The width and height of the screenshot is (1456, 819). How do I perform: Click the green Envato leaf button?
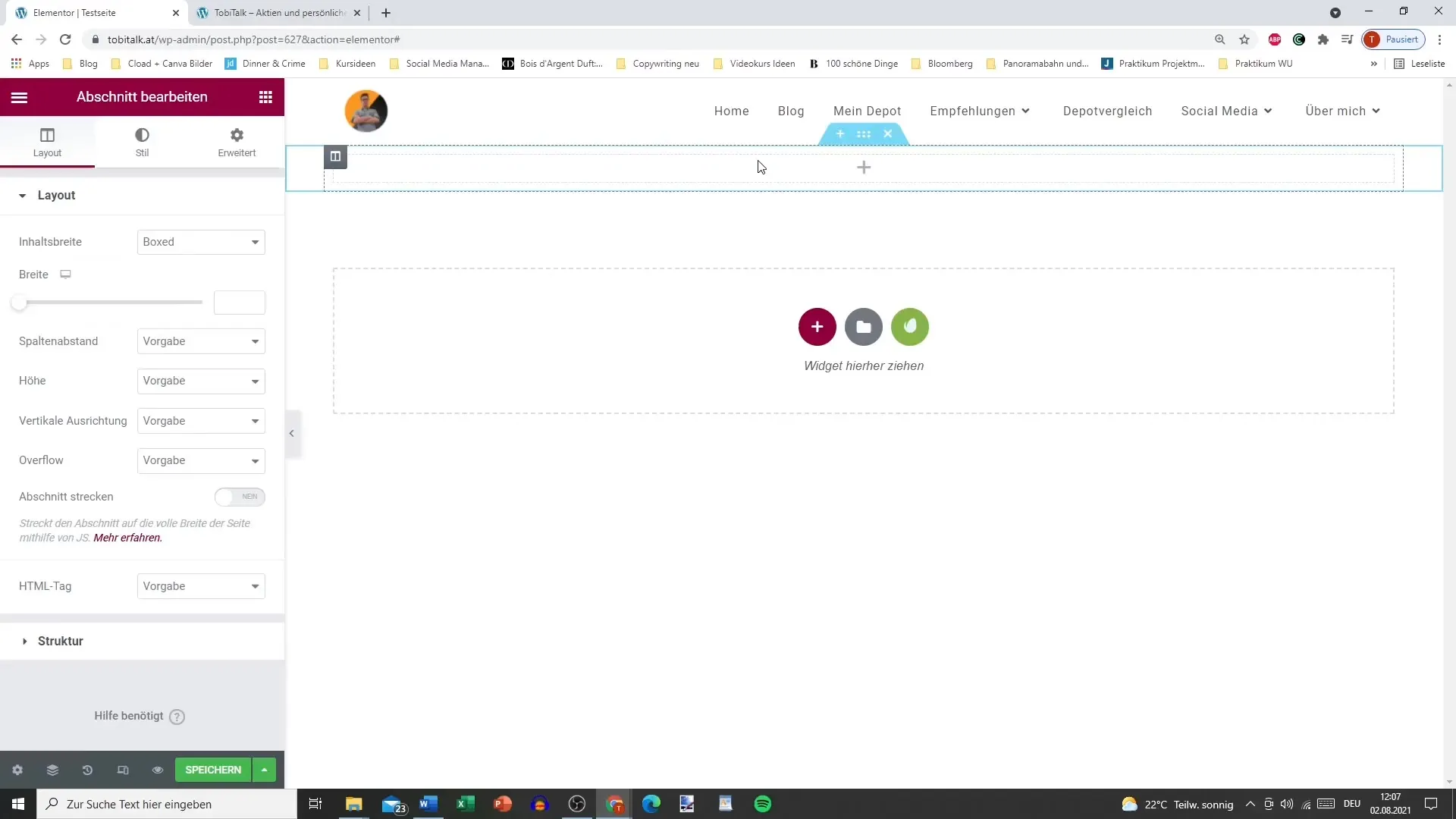pos(910,327)
